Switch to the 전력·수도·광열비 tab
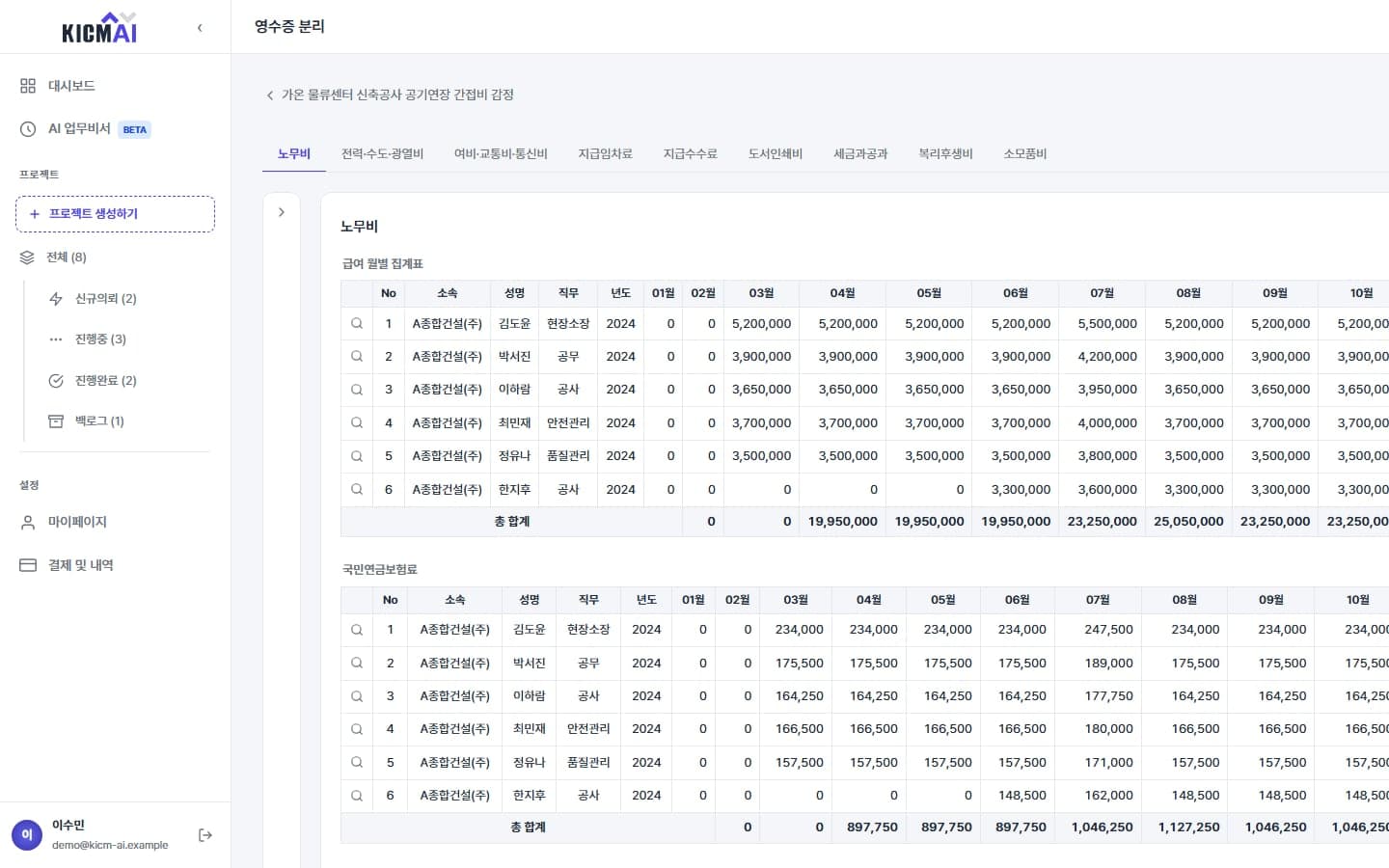Screen dimensions: 1389x868 382,154
